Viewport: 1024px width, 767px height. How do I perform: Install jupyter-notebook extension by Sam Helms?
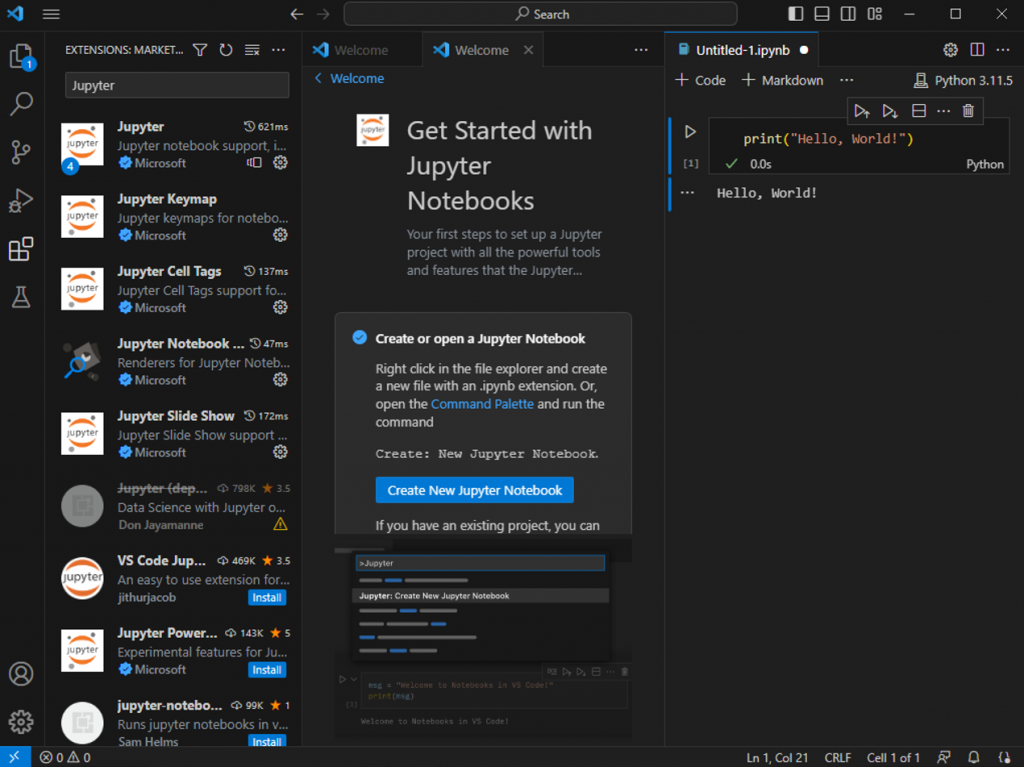point(267,742)
